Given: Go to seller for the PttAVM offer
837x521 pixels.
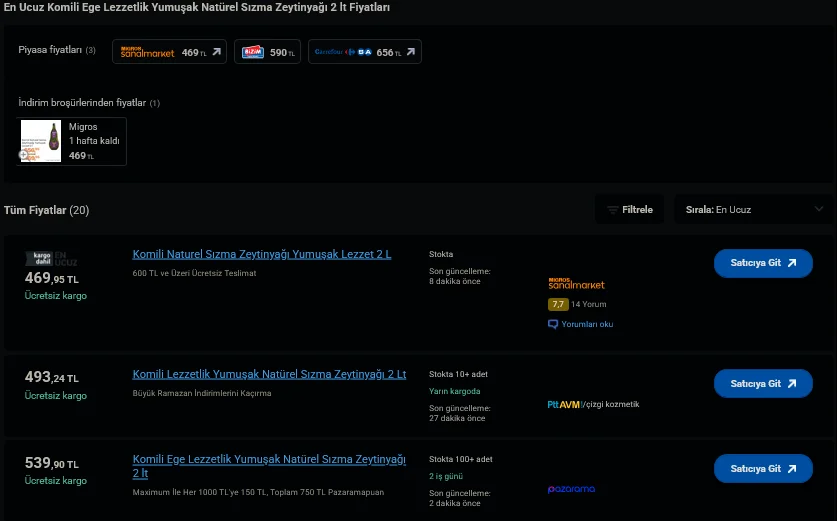Looking at the screenshot, I should 763,383.
